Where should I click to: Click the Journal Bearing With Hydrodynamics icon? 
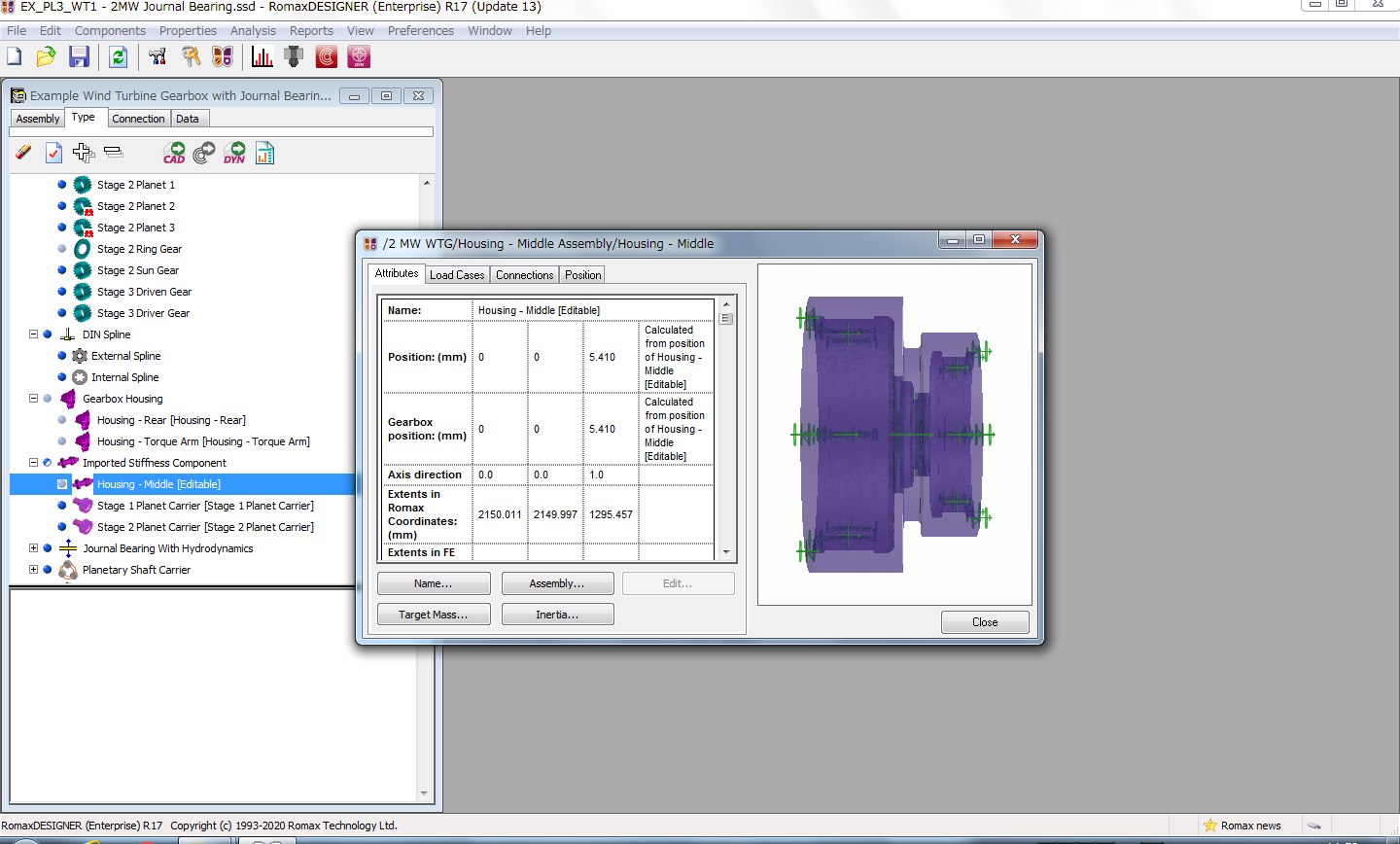click(x=68, y=548)
